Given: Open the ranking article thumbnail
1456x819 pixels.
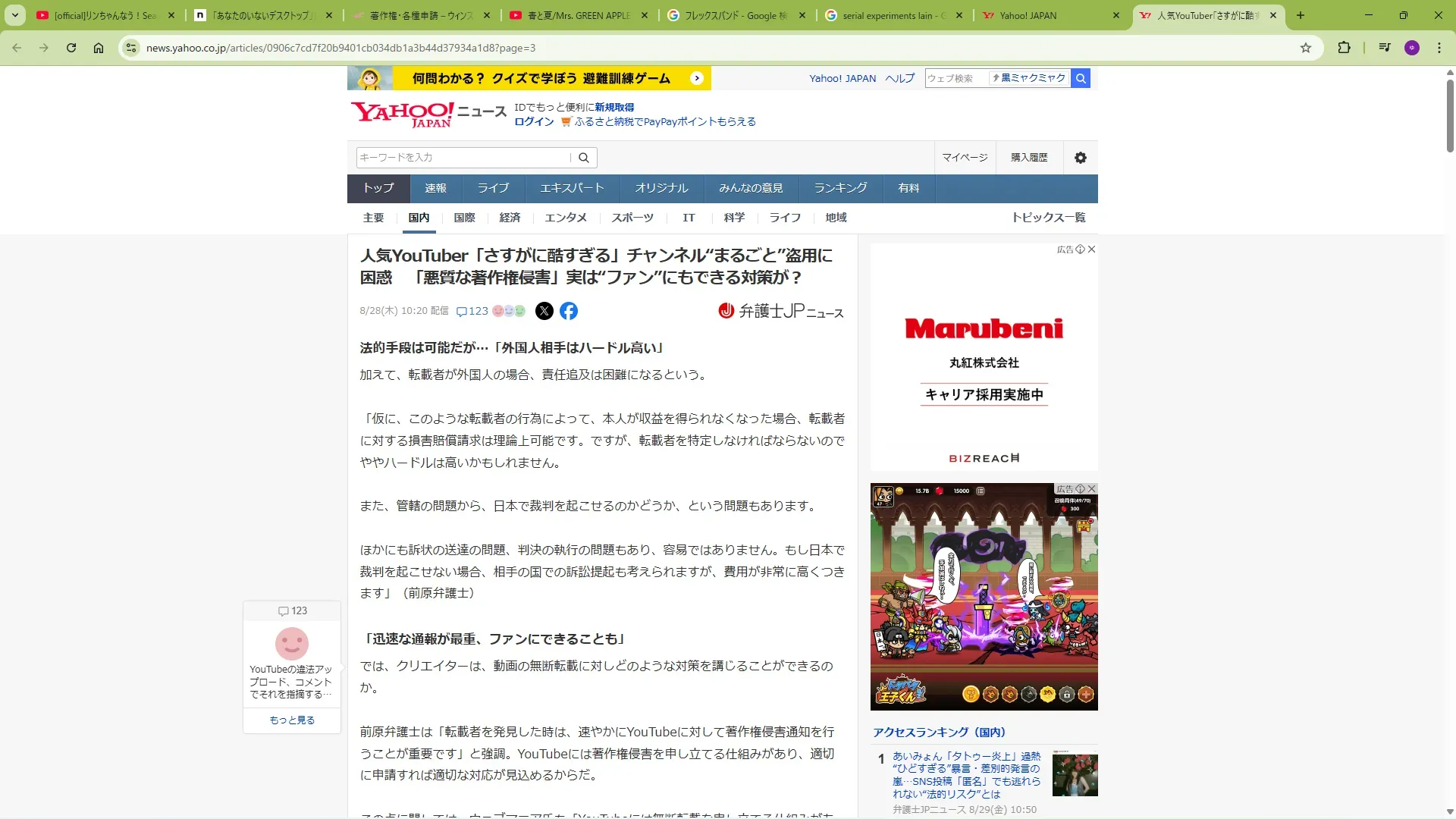Looking at the screenshot, I should pos(1075,774).
